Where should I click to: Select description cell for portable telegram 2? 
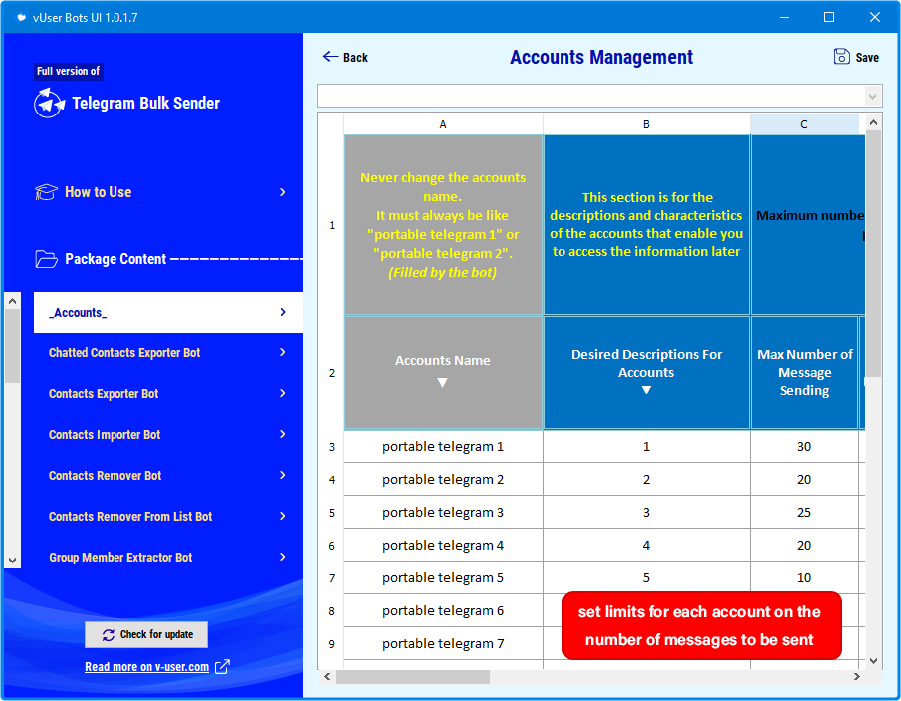coord(646,480)
